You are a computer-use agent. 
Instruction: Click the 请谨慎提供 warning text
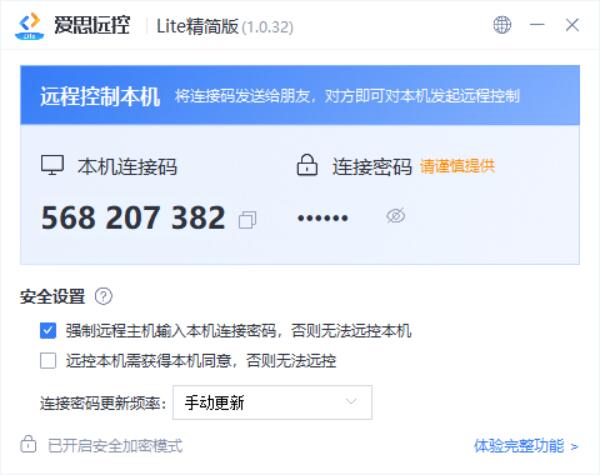[x=458, y=166]
